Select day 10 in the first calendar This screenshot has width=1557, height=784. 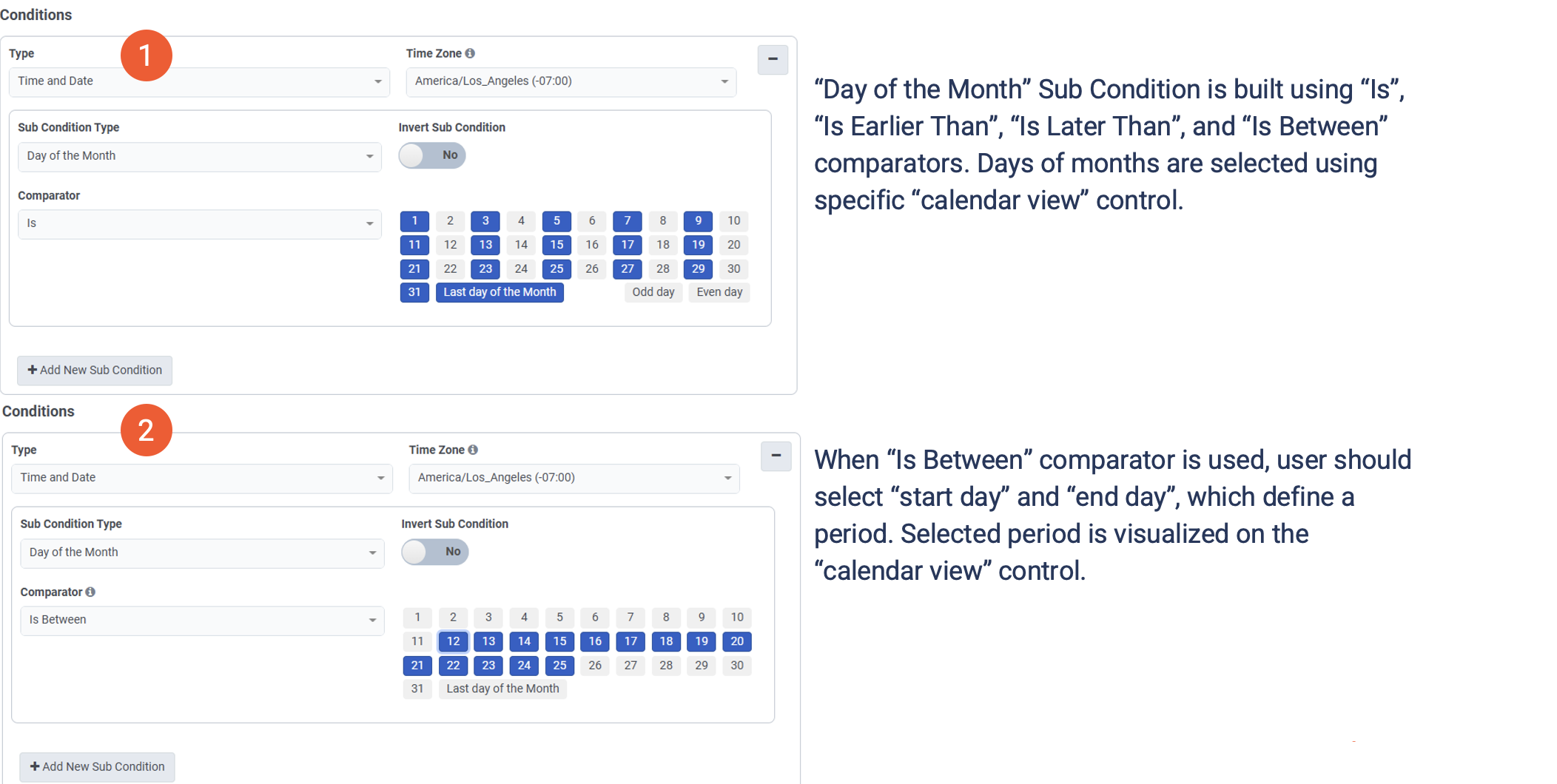(x=733, y=220)
